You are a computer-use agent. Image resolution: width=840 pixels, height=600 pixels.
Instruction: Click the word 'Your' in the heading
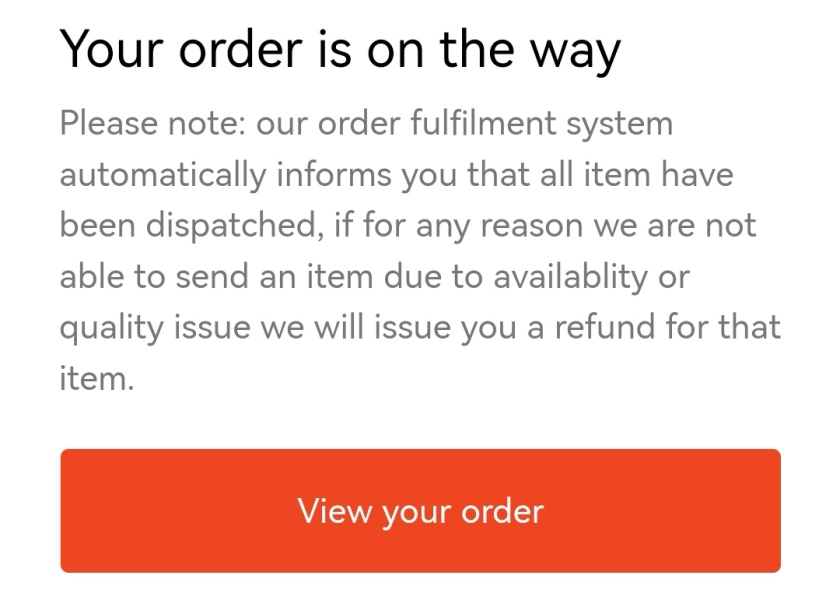[111, 50]
